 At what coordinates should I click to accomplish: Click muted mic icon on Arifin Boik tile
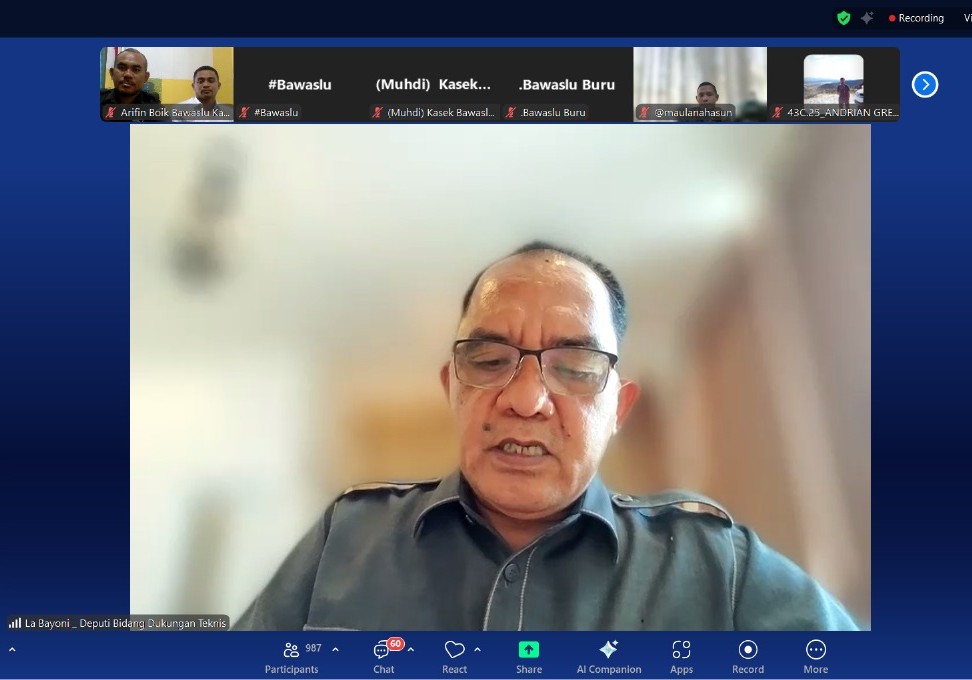(x=111, y=112)
